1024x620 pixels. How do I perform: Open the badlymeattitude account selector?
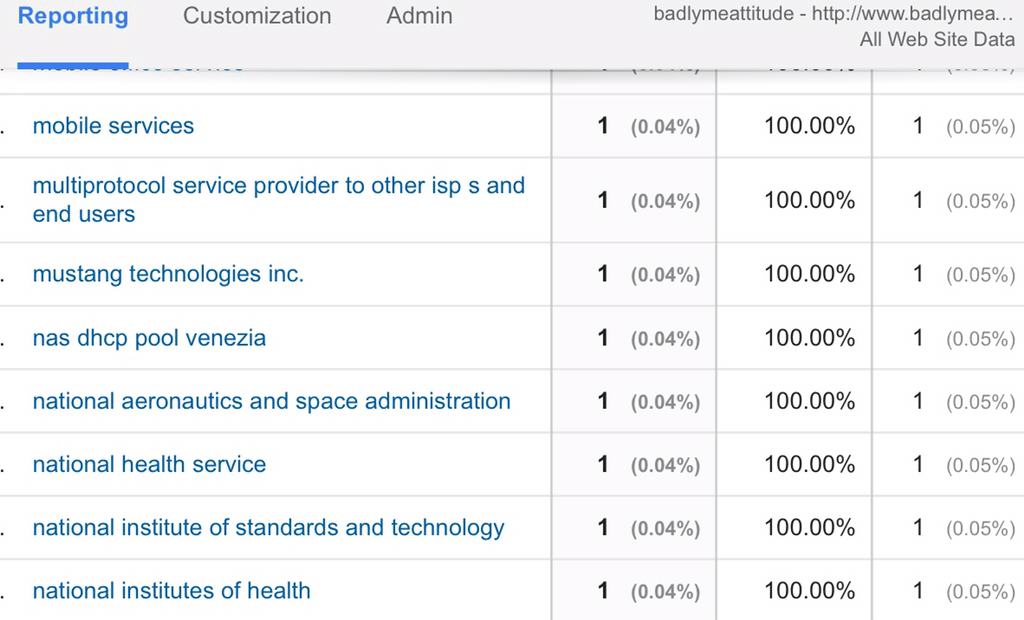point(833,27)
